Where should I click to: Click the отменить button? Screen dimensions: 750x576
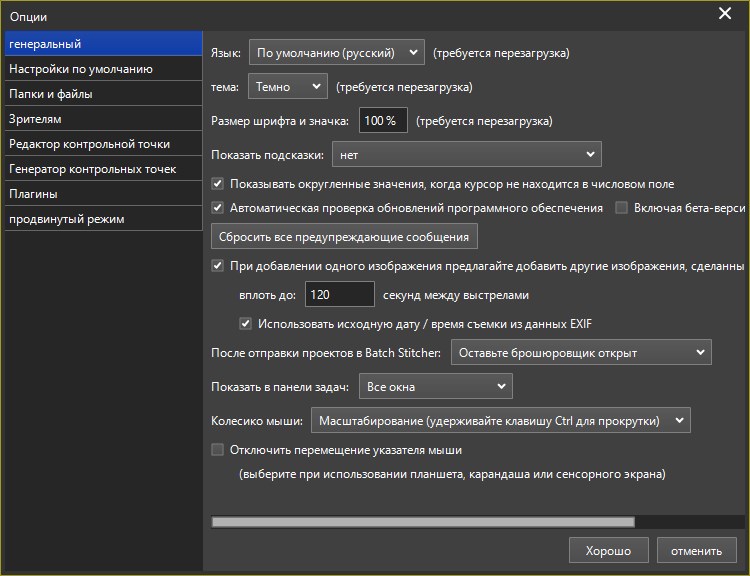[696, 550]
